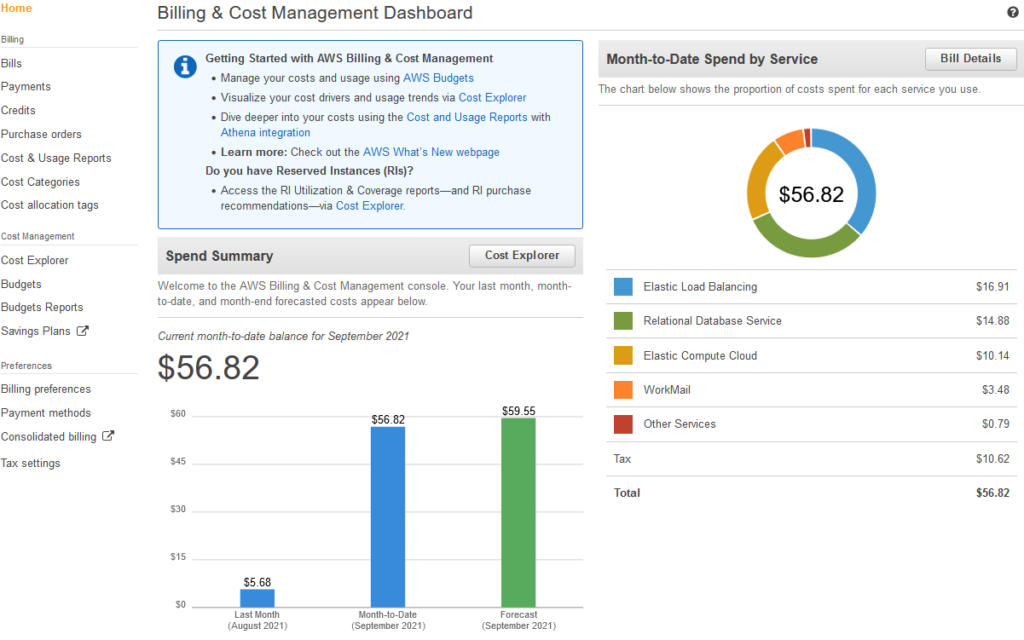Click the green Forecast $59.55 bar
This screenshot has width=1024, height=640.
point(519,513)
